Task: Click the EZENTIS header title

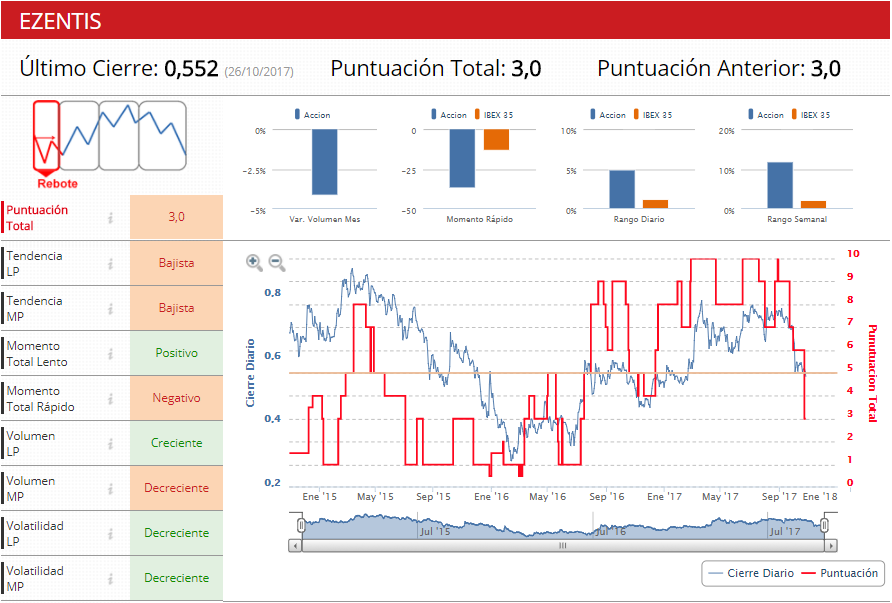Action: pos(60,22)
